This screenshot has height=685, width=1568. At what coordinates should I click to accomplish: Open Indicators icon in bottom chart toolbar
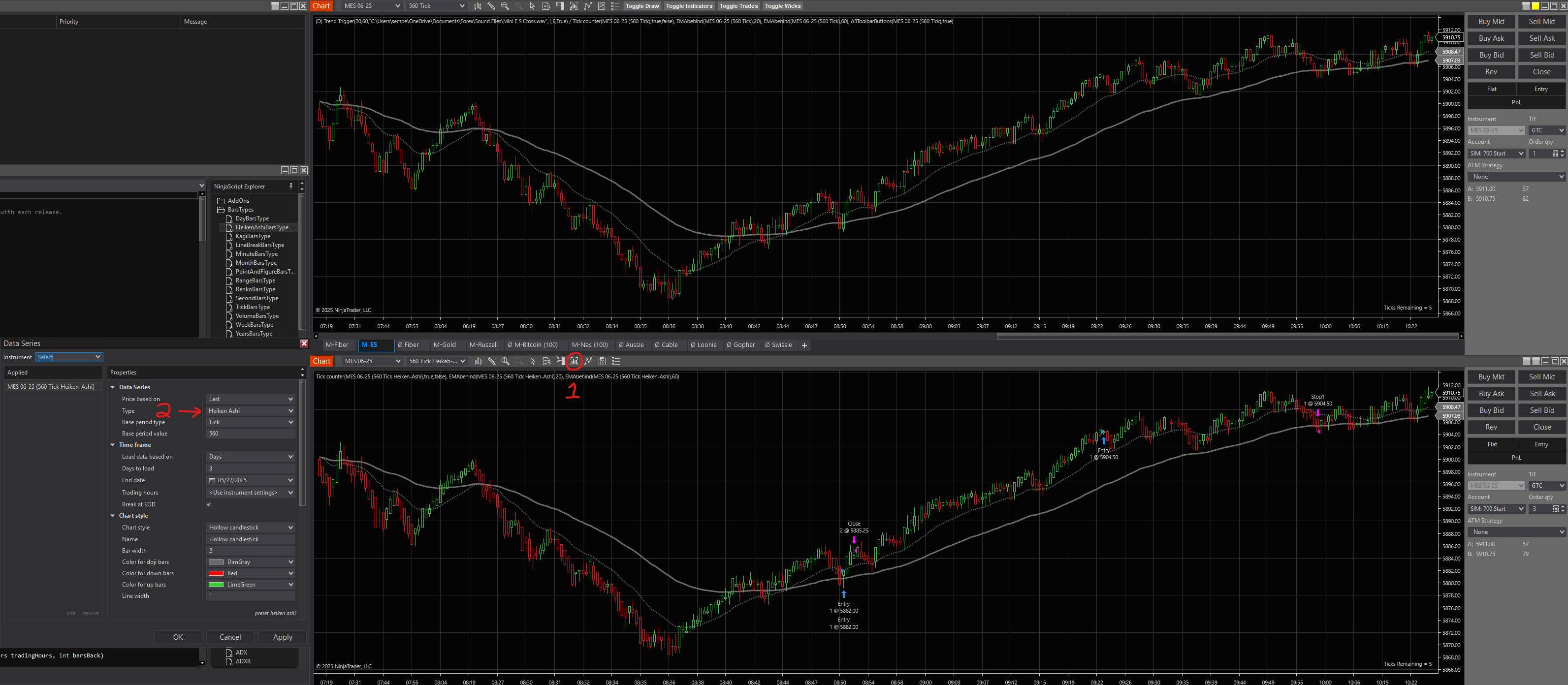[x=588, y=361]
